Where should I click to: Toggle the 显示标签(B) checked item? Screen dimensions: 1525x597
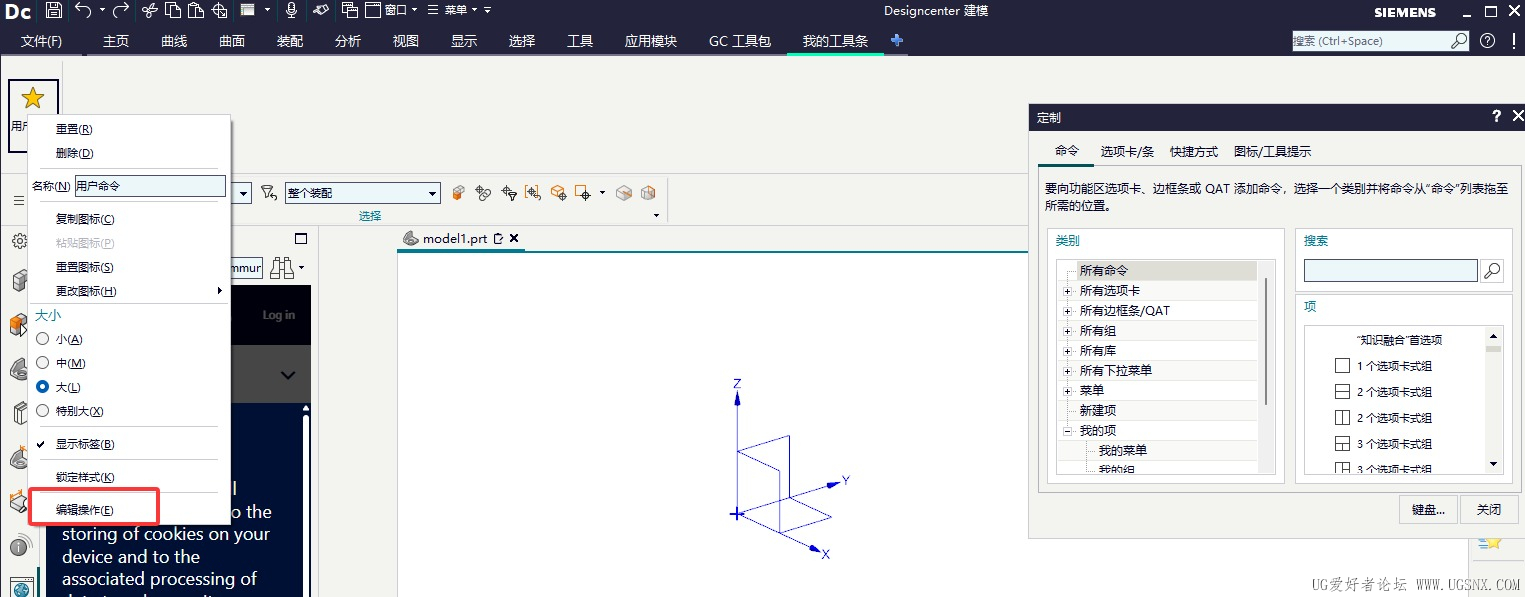pyautogui.click(x=85, y=444)
